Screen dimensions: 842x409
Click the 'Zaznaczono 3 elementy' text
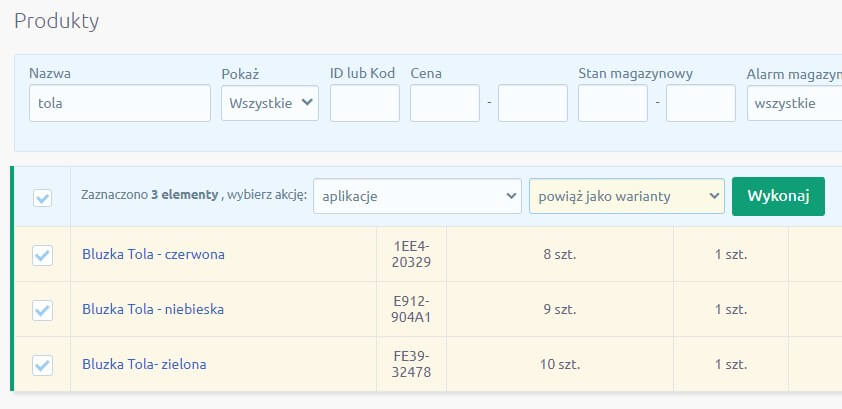149,195
